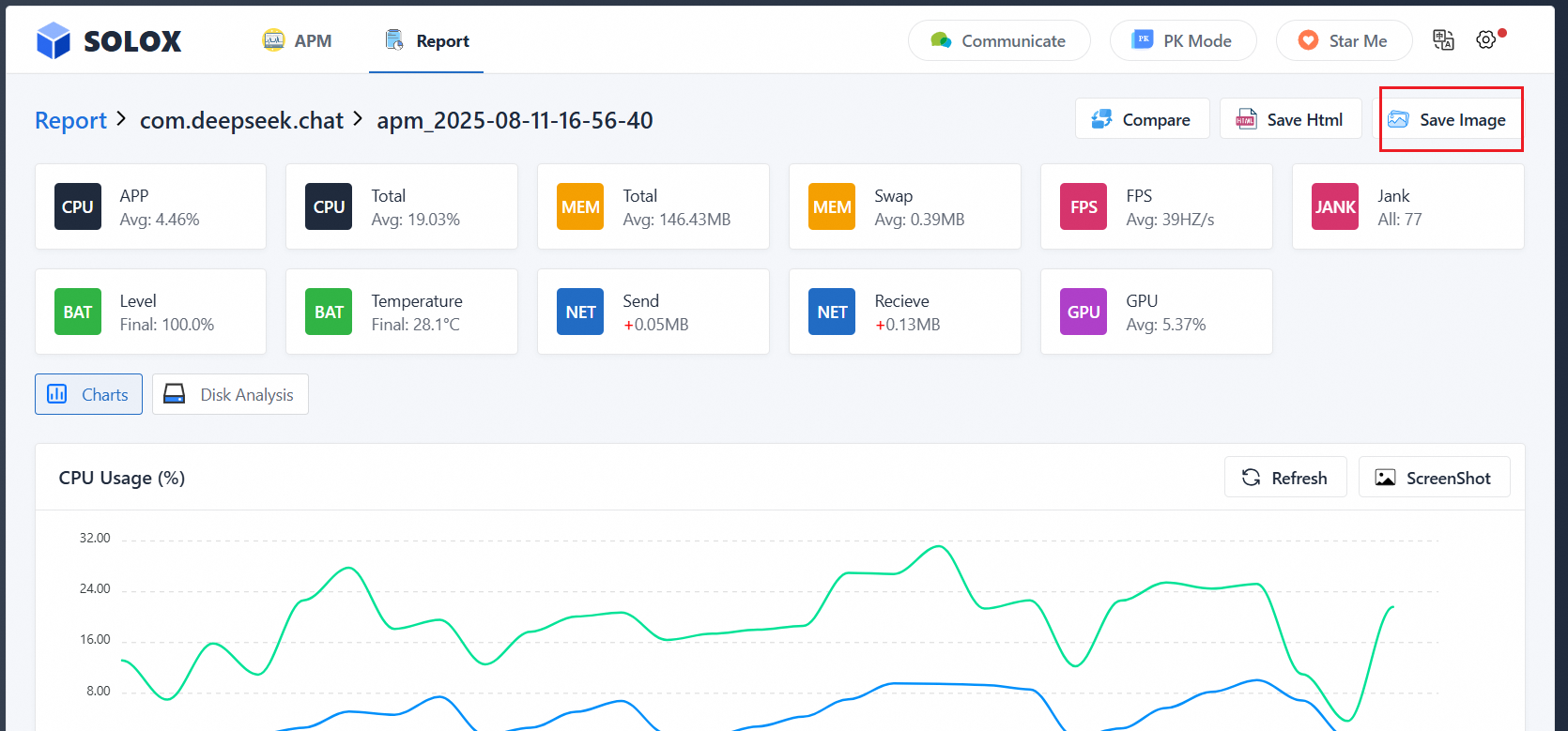This screenshot has width=1568, height=731.
Task: Open the APM tab
Action: (x=297, y=40)
